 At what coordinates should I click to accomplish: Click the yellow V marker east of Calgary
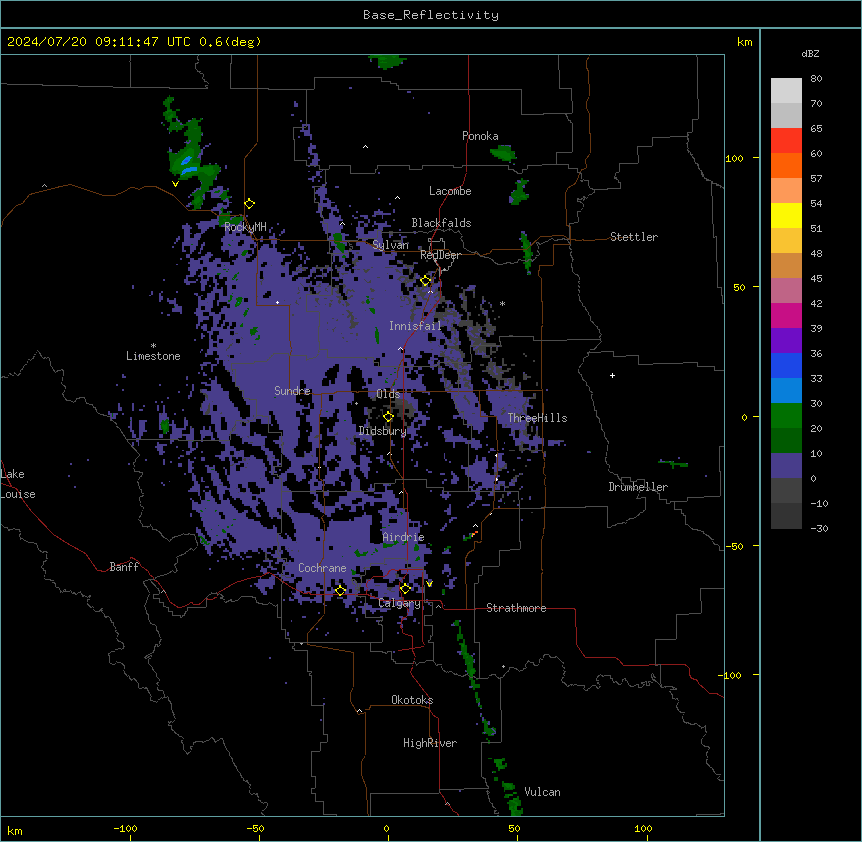(x=429, y=583)
